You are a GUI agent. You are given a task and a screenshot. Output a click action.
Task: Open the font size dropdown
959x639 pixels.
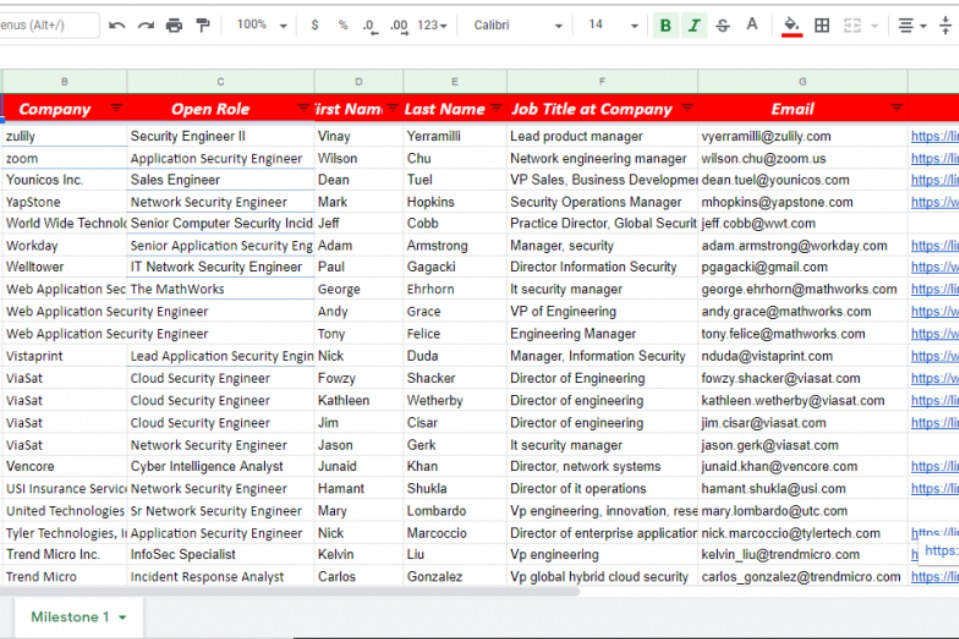613,25
